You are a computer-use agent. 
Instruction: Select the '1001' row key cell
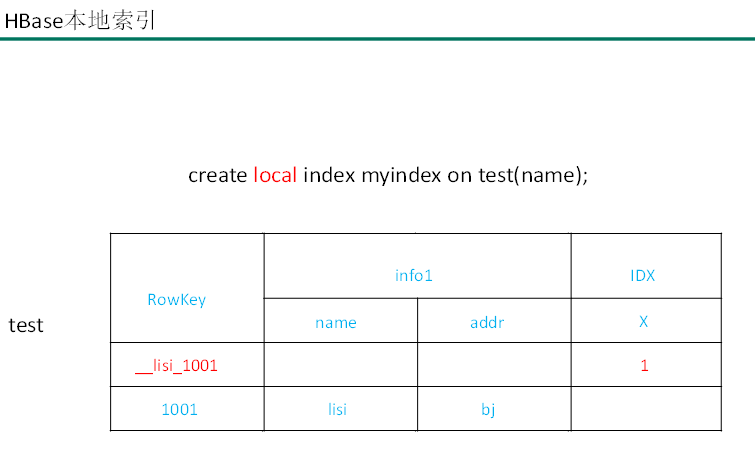187,409
